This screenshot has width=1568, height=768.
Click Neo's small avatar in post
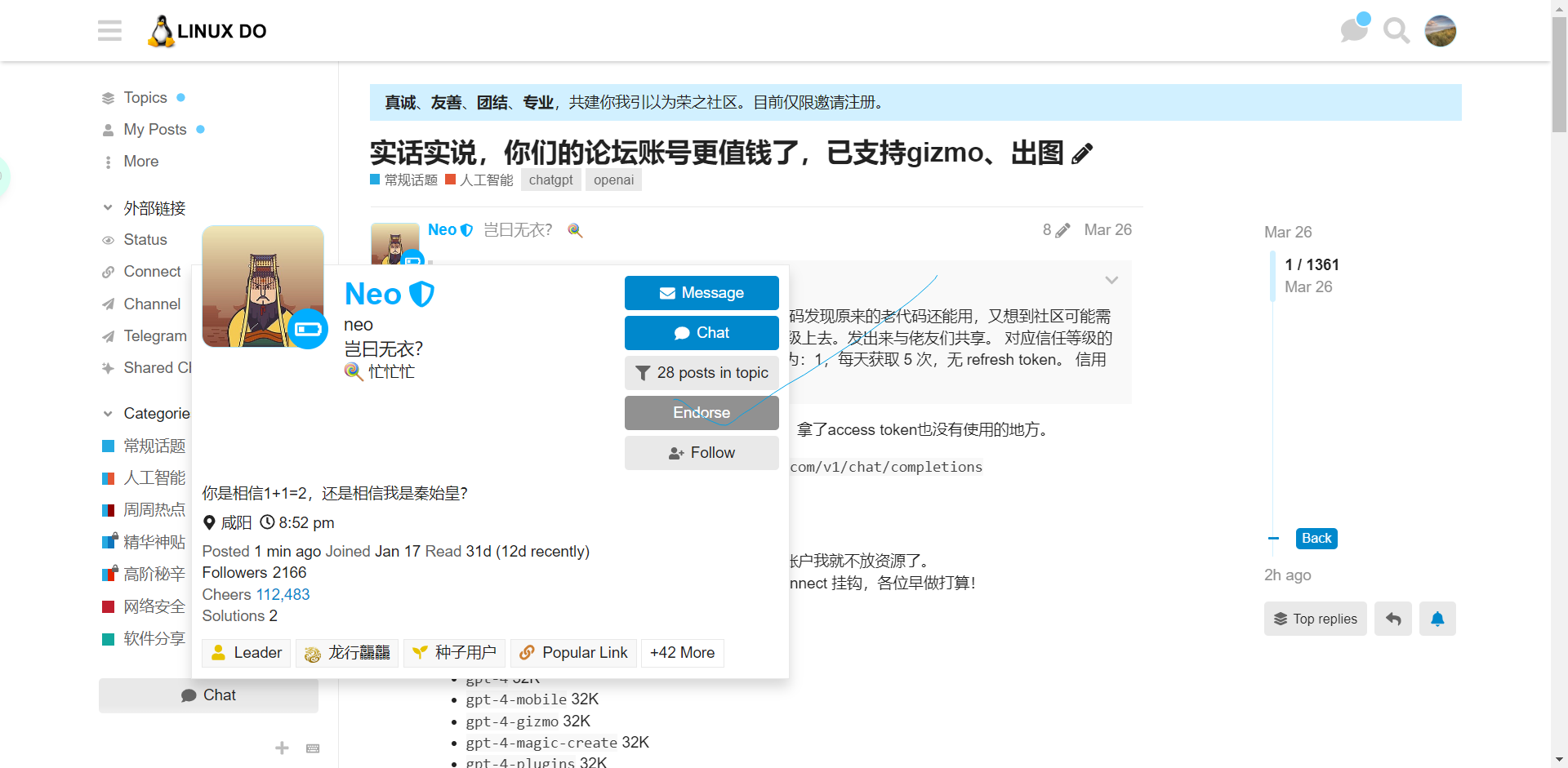pos(395,243)
